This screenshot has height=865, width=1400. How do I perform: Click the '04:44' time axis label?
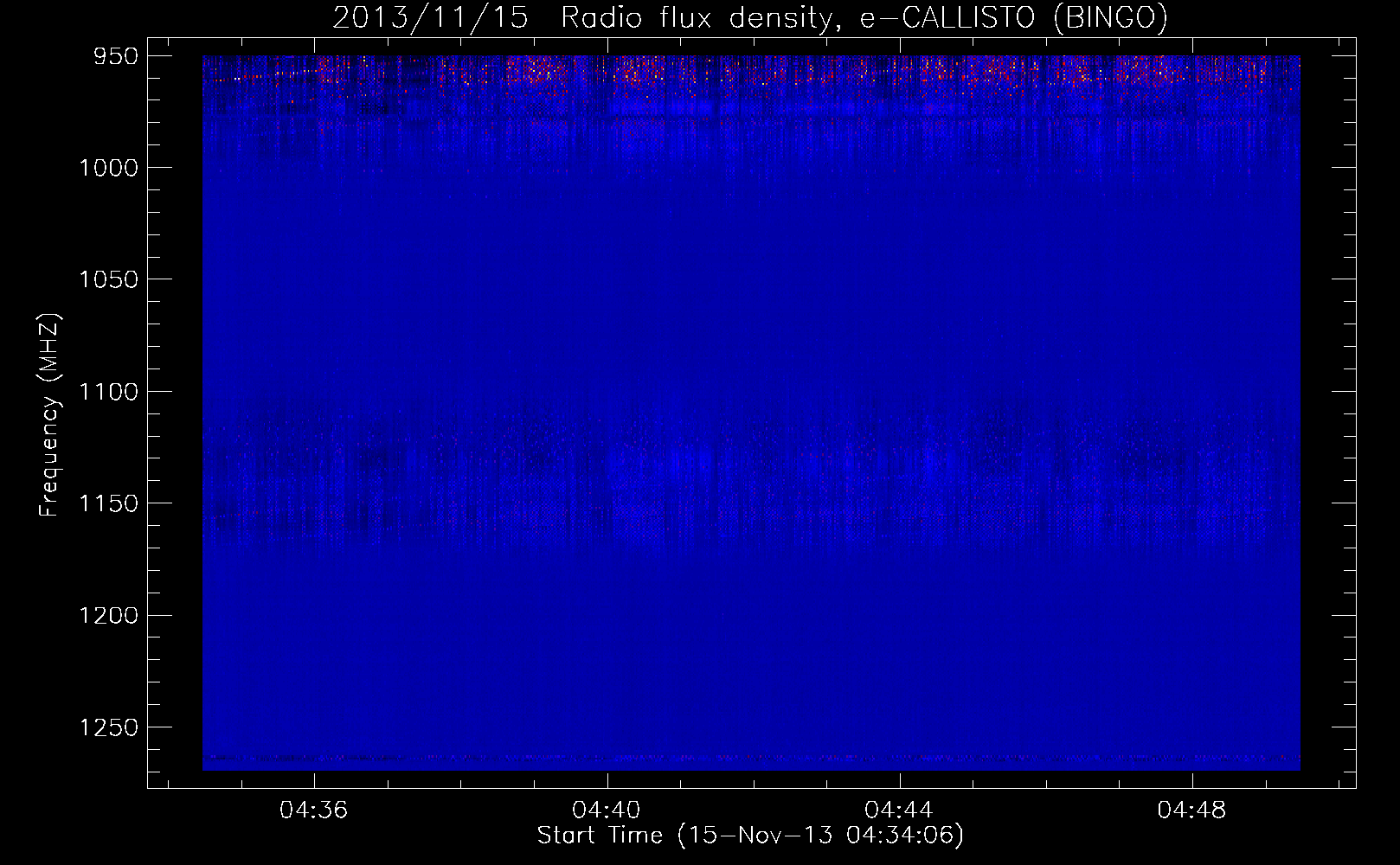click(x=899, y=810)
